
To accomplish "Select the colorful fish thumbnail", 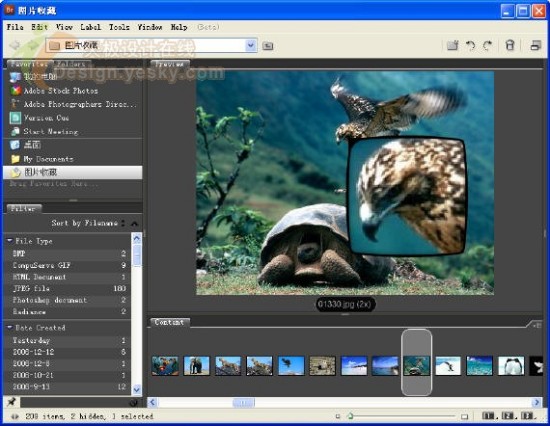I will (165, 366).
